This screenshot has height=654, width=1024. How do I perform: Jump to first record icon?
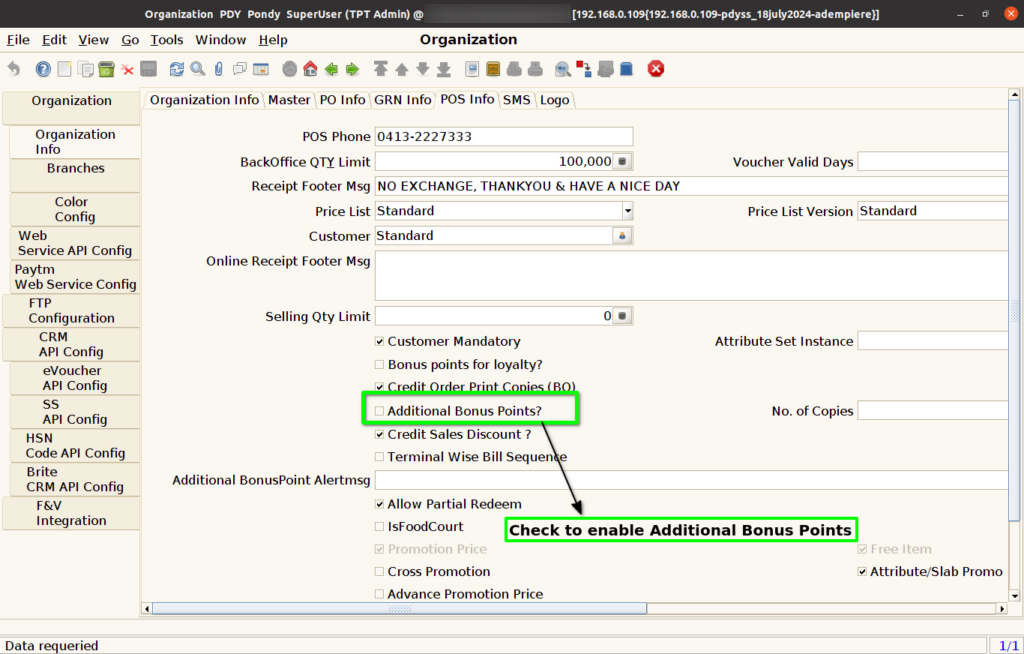pyautogui.click(x=381, y=69)
